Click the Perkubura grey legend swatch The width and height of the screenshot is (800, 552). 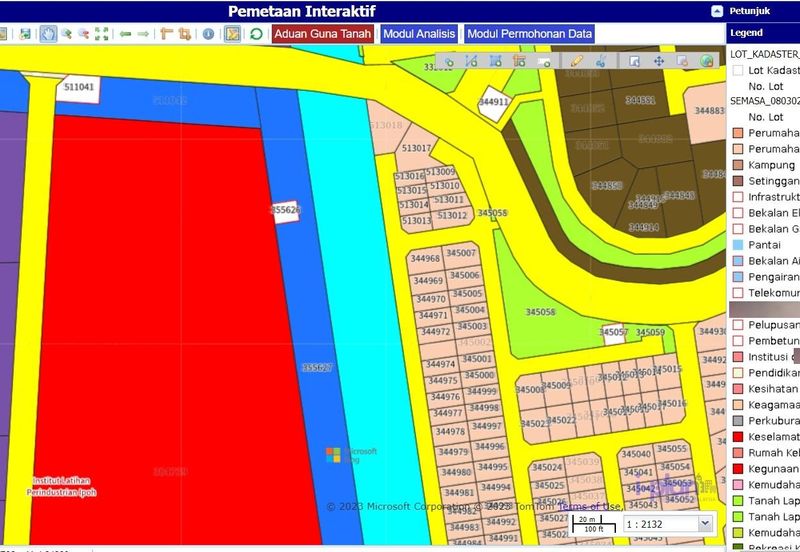738,421
